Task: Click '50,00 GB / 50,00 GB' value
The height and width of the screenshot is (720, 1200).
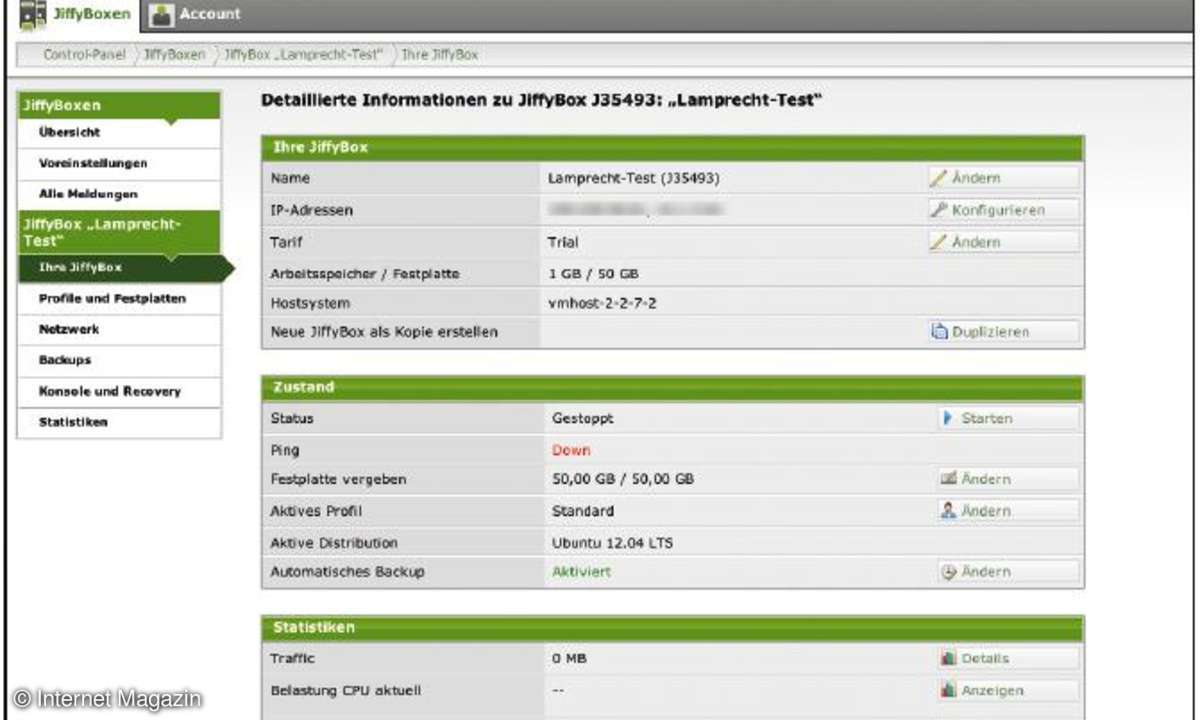Action: 623,479
